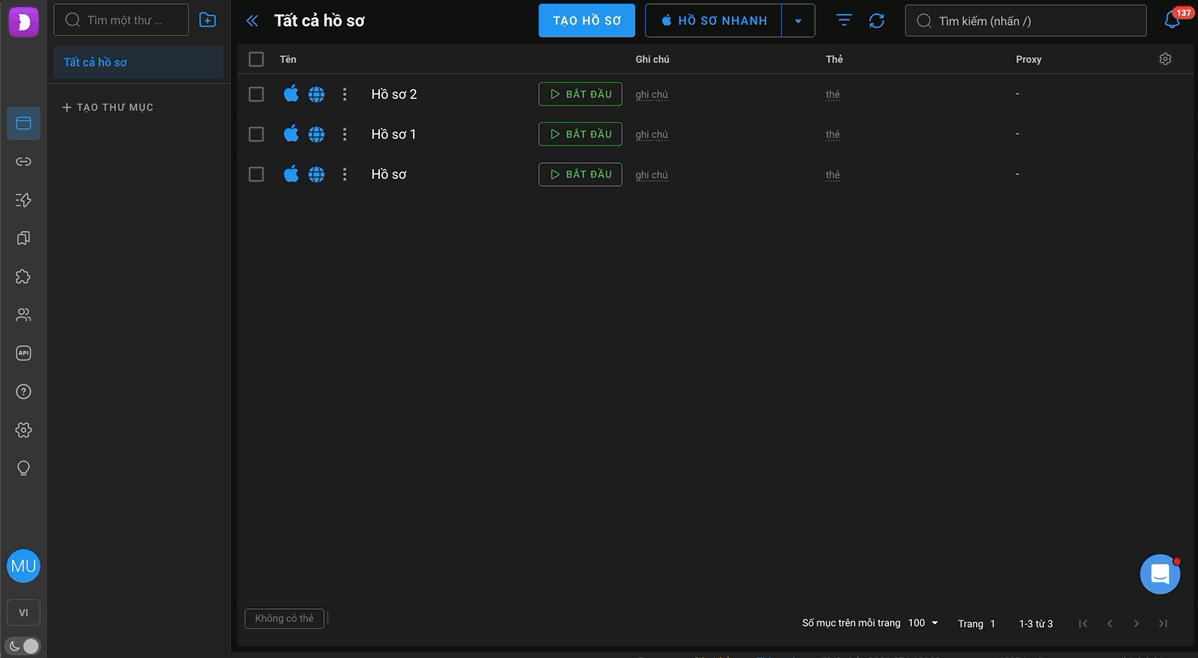1198x658 pixels.
Task: Expand the HỒ SƠ NHANH dropdown arrow
Action: (x=798, y=21)
